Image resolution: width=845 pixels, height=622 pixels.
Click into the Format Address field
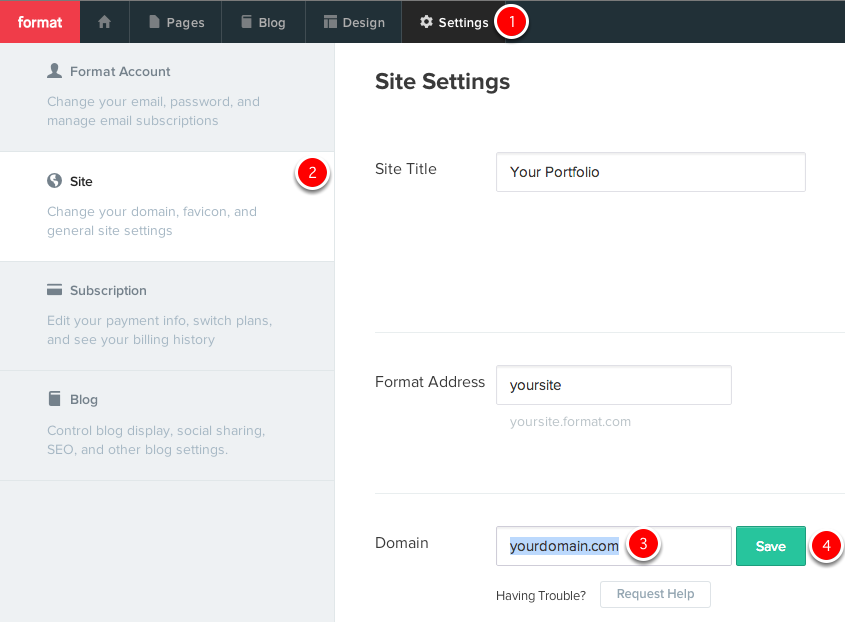(x=614, y=385)
